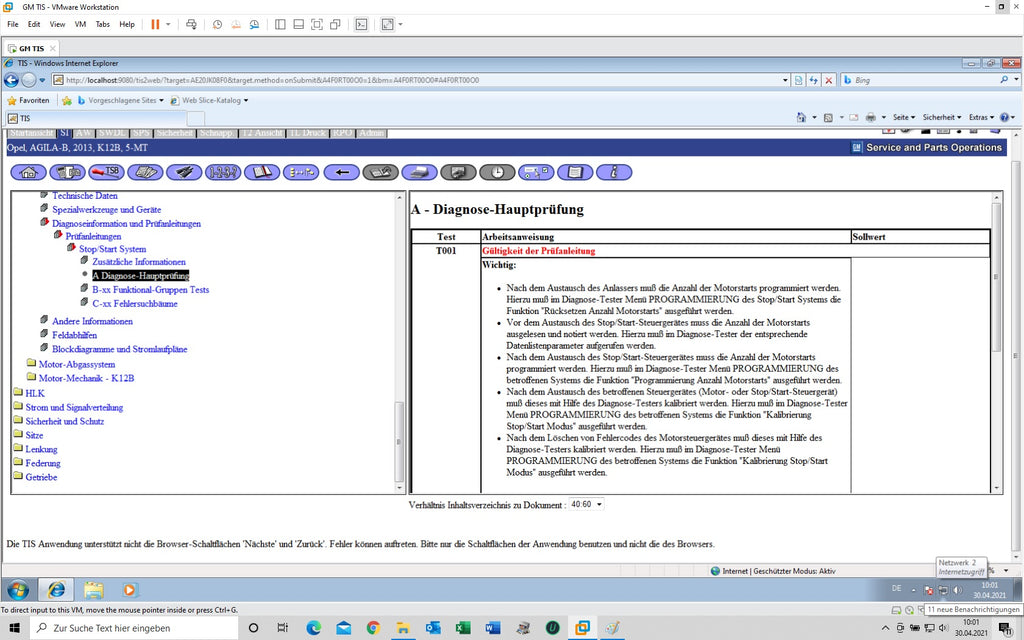The image size is (1024, 640).
Task: Open Excel from the host taskbar
Action: [463, 628]
